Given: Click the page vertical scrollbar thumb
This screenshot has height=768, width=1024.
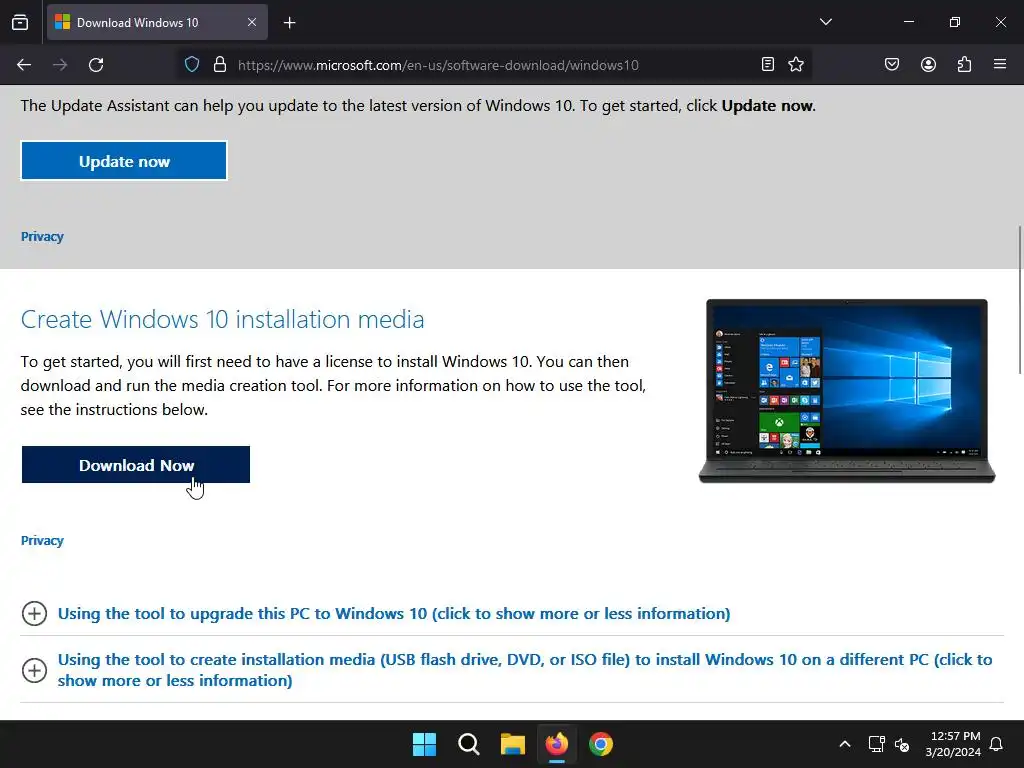Looking at the screenshot, I should pos(1019,300).
